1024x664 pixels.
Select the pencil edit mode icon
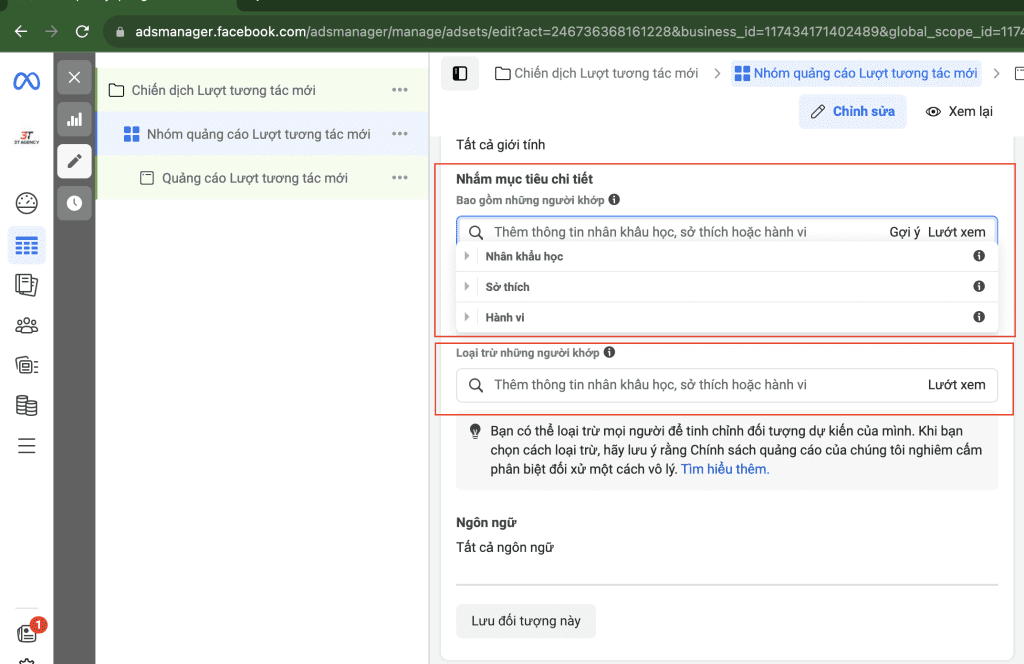tap(74, 161)
